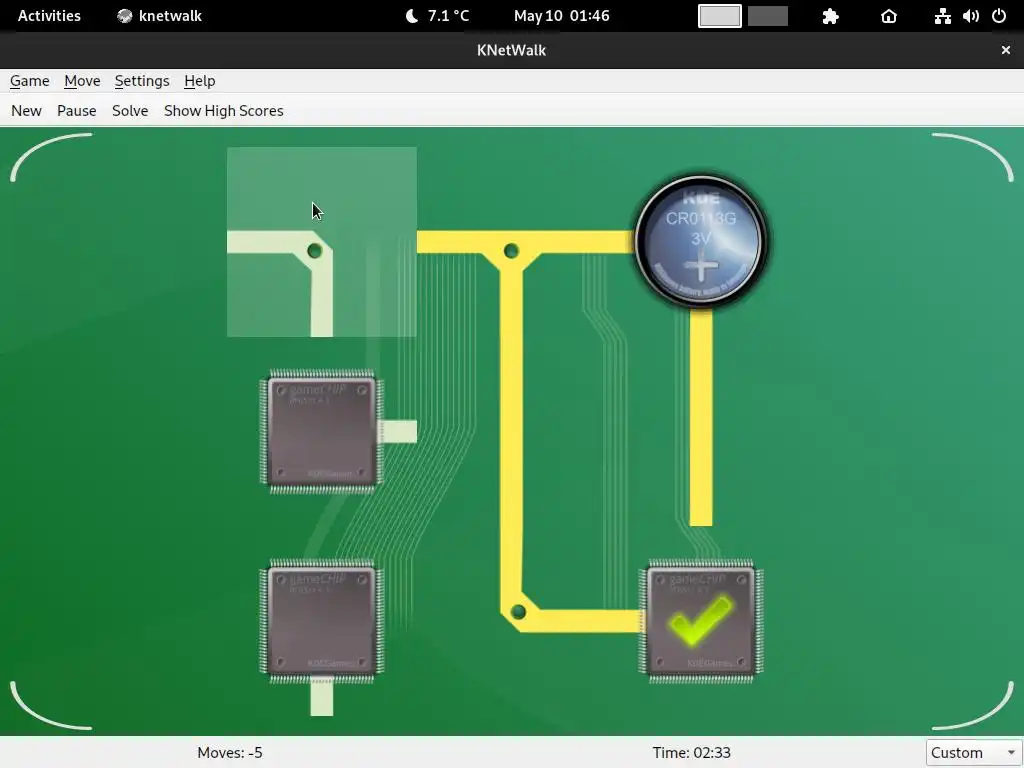Open the Help menu

coord(199,81)
